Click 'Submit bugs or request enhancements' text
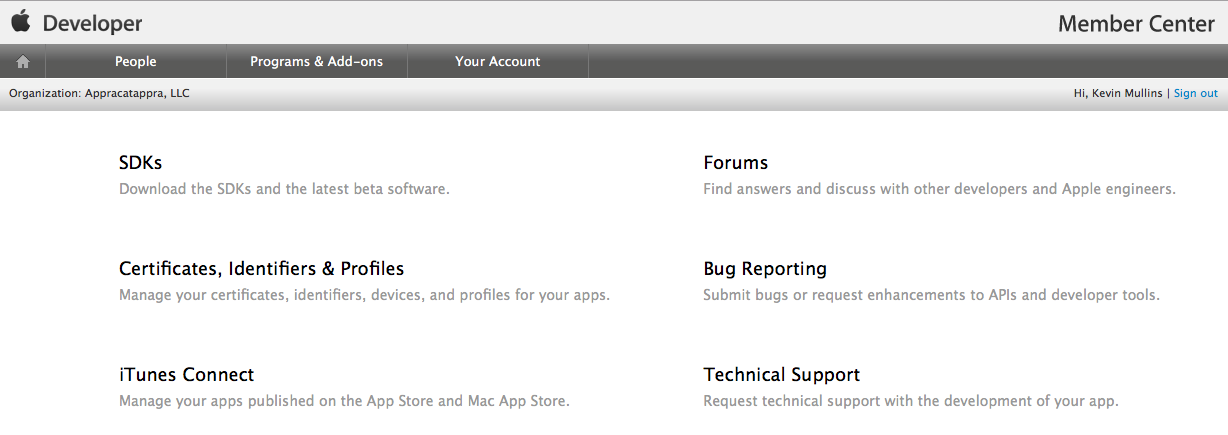The image size is (1228, 435). (x=931, y=295)
